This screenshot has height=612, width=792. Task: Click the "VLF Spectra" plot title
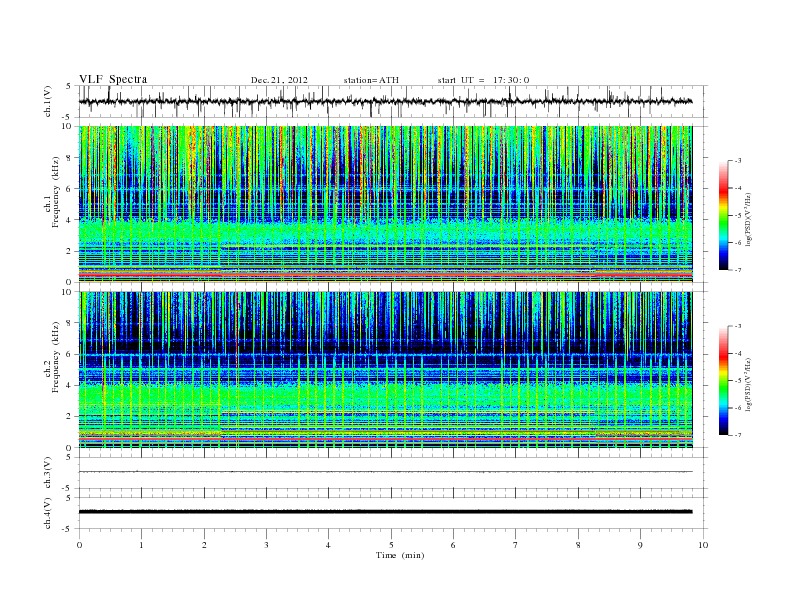click(113, 79)
